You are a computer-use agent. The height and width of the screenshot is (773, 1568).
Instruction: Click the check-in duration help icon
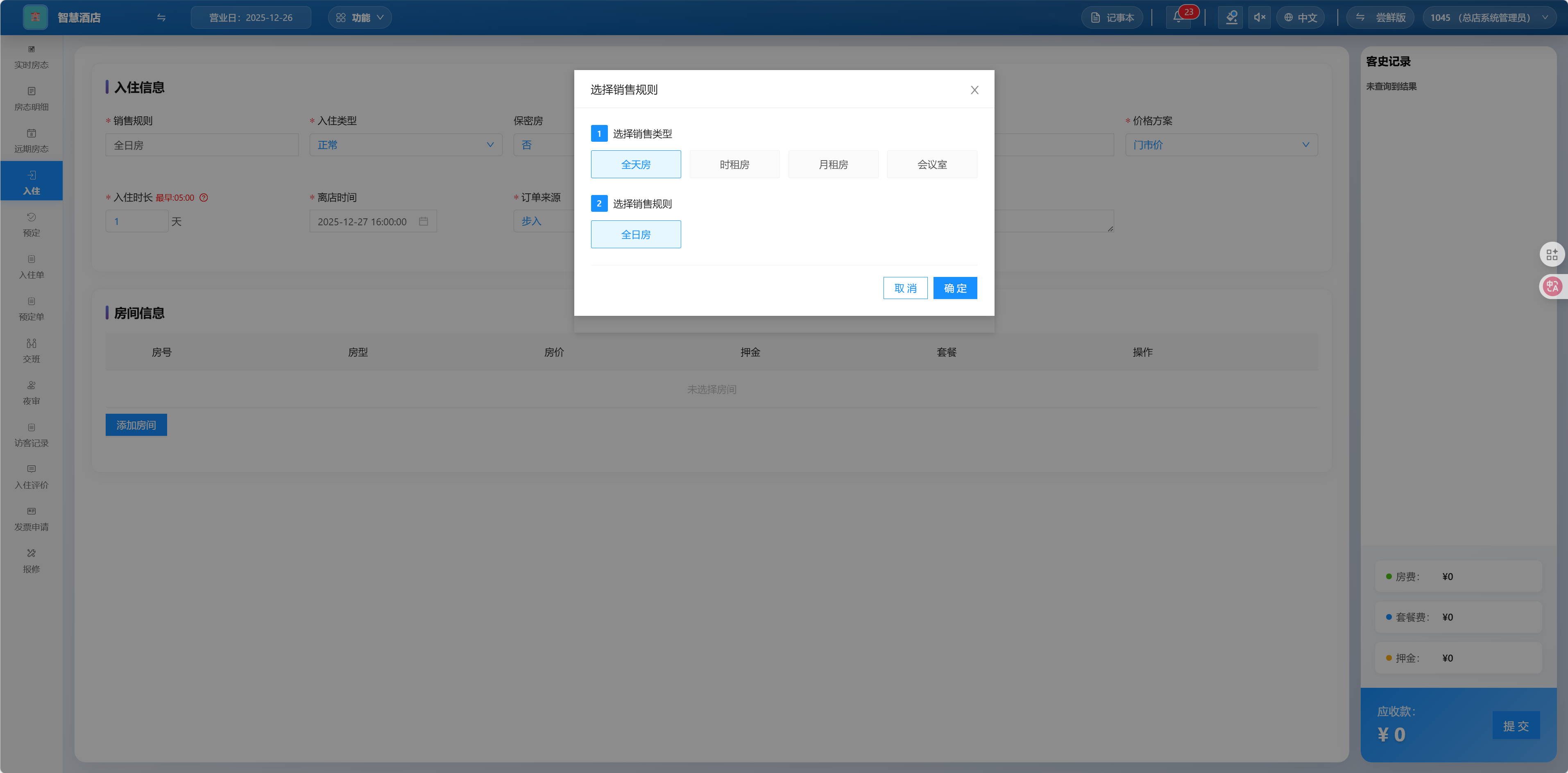click(204, 198)
